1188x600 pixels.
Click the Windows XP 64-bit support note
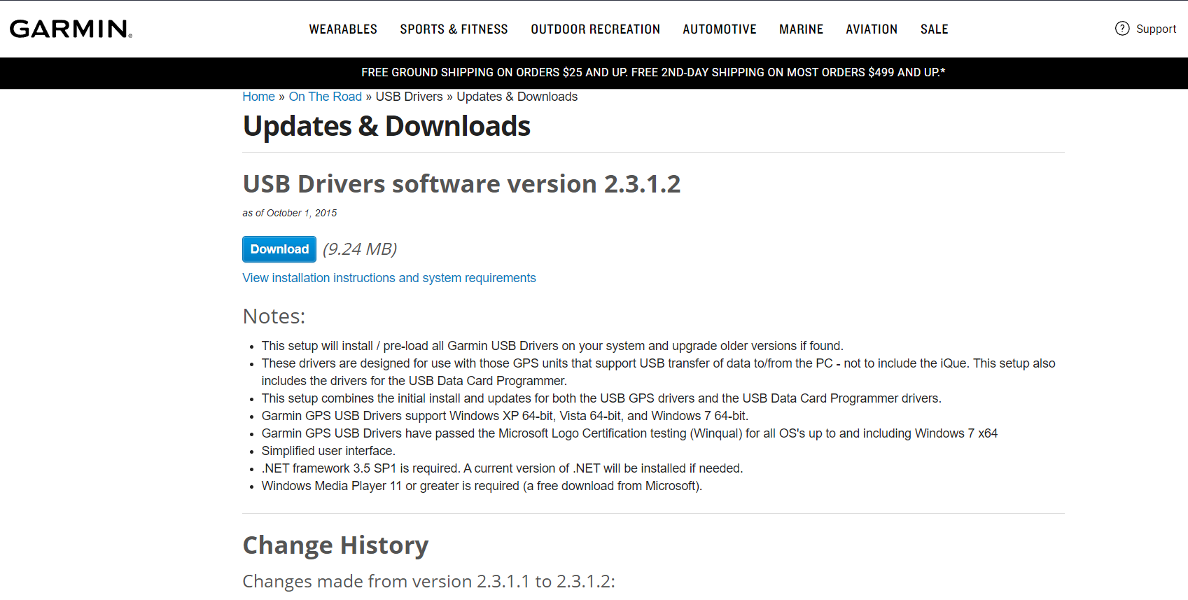(505, 416)
